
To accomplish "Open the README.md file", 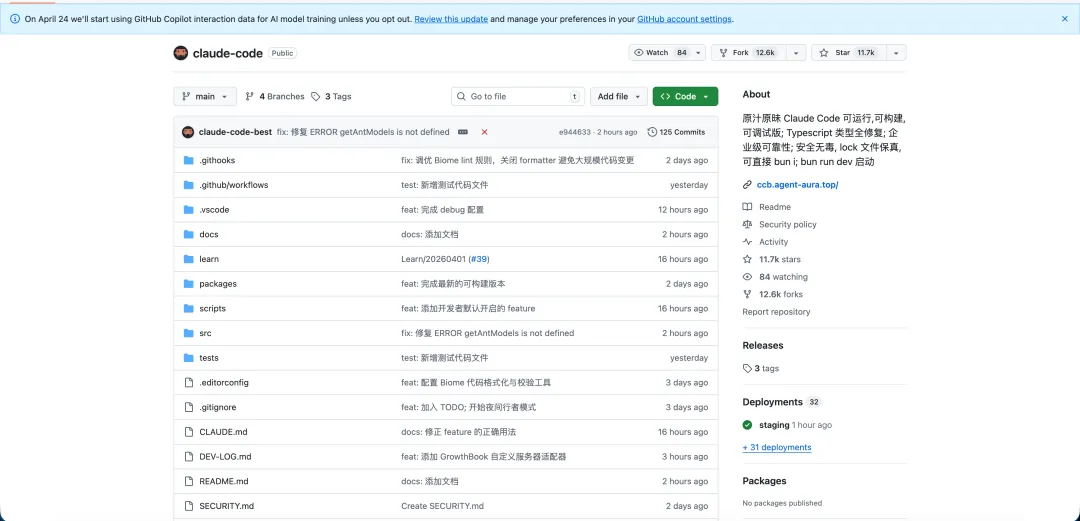I will (224, 482).
